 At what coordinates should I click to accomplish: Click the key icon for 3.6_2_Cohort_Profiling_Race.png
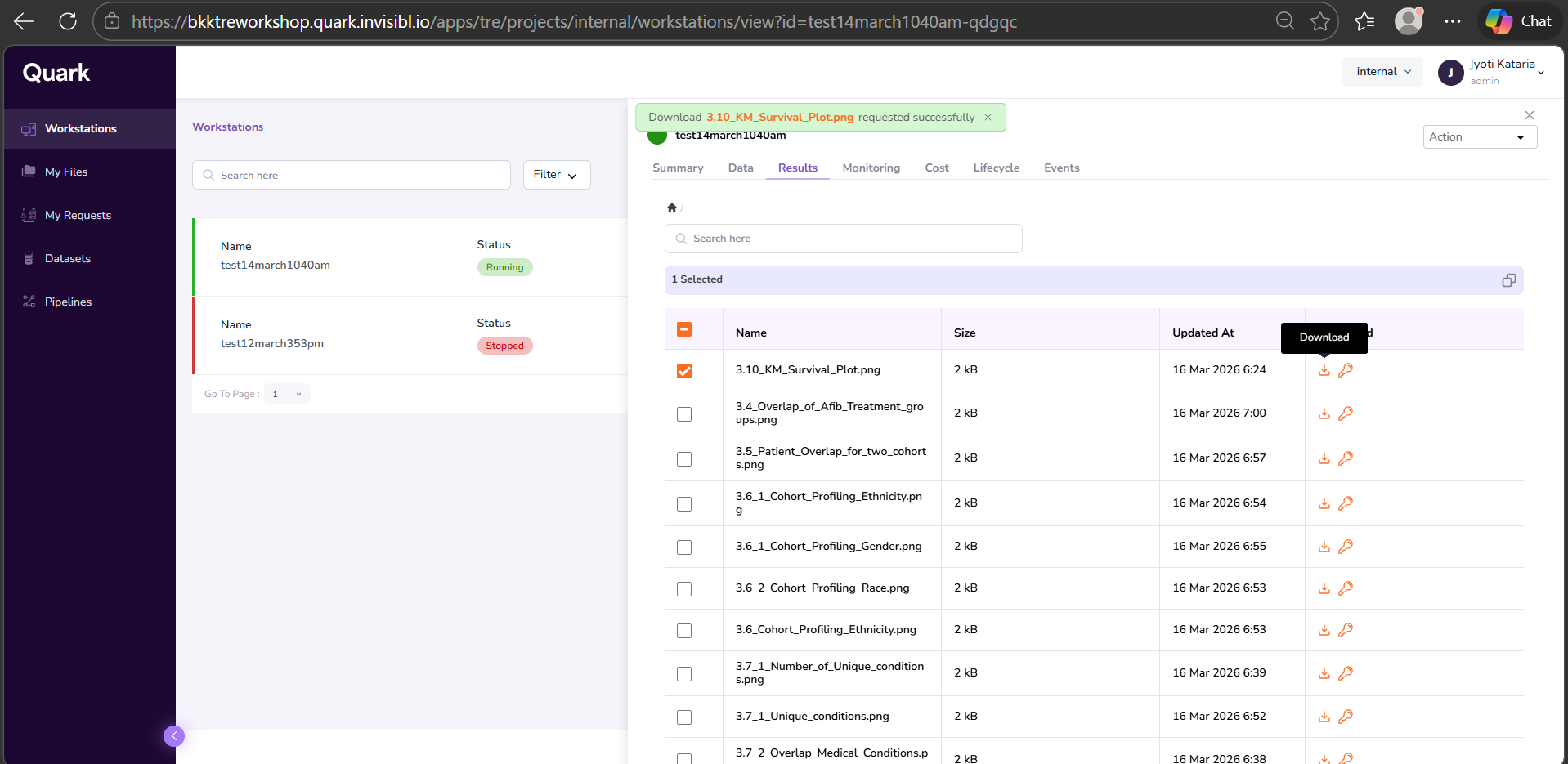1345,588
